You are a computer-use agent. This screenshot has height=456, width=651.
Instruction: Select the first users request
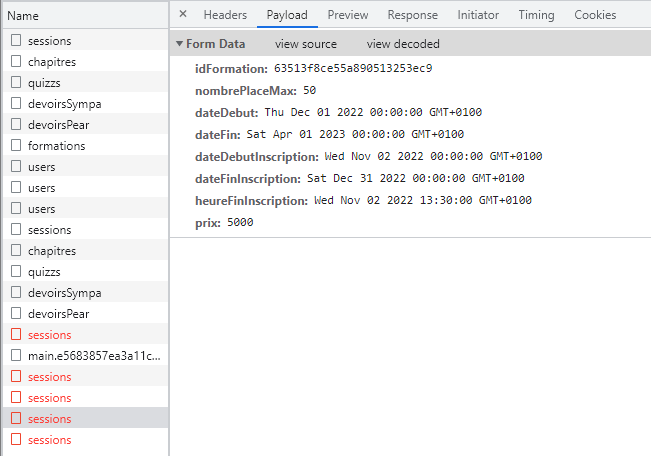[x=42, y=167]
